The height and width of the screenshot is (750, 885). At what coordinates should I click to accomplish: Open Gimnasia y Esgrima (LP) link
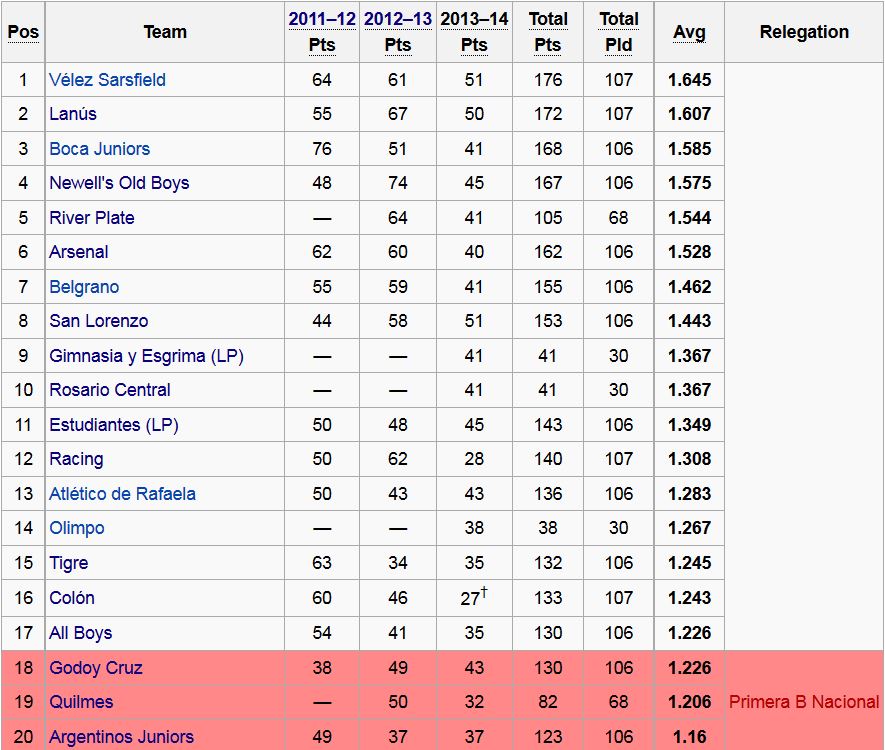tap(146, 356)
